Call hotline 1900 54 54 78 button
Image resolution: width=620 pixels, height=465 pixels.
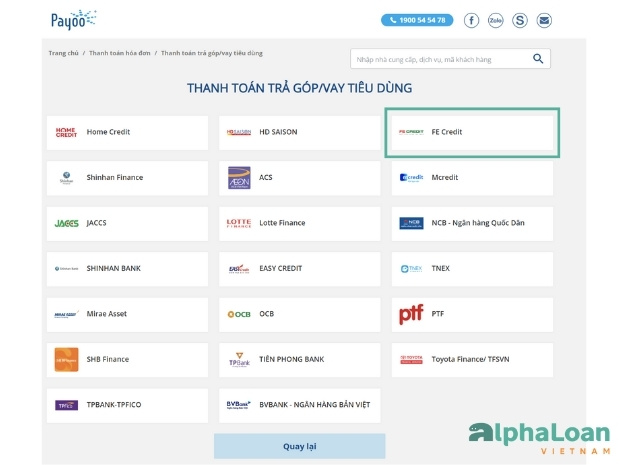[x=417, y=20]
